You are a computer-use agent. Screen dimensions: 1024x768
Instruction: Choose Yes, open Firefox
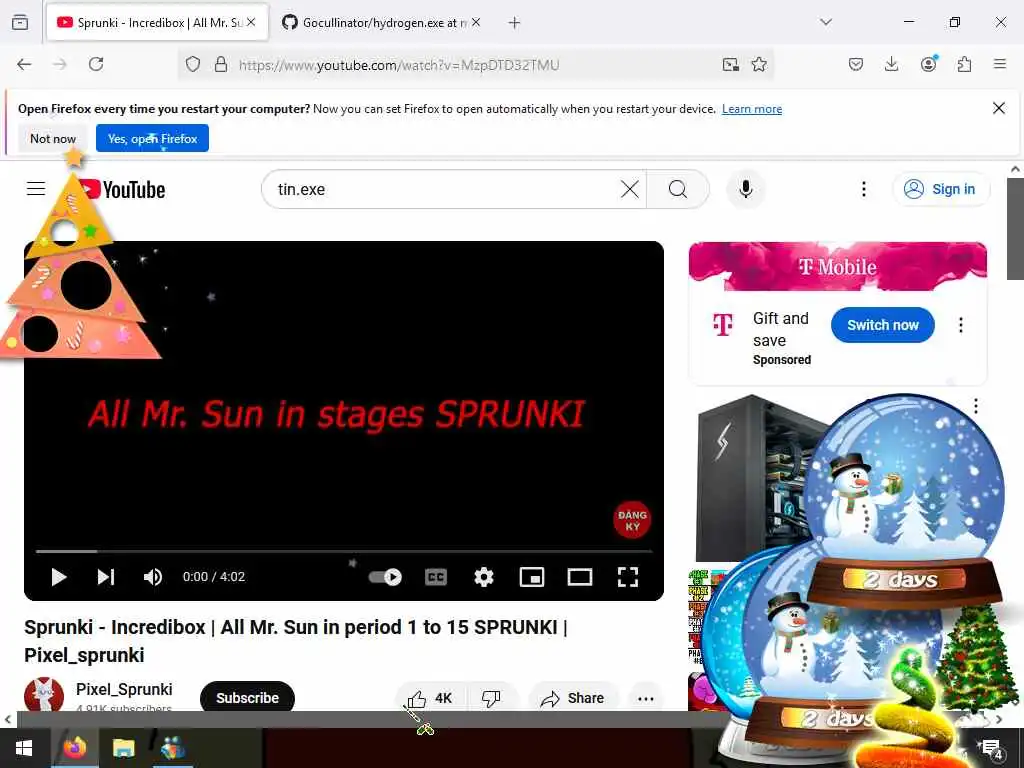[x=152, y=138]
